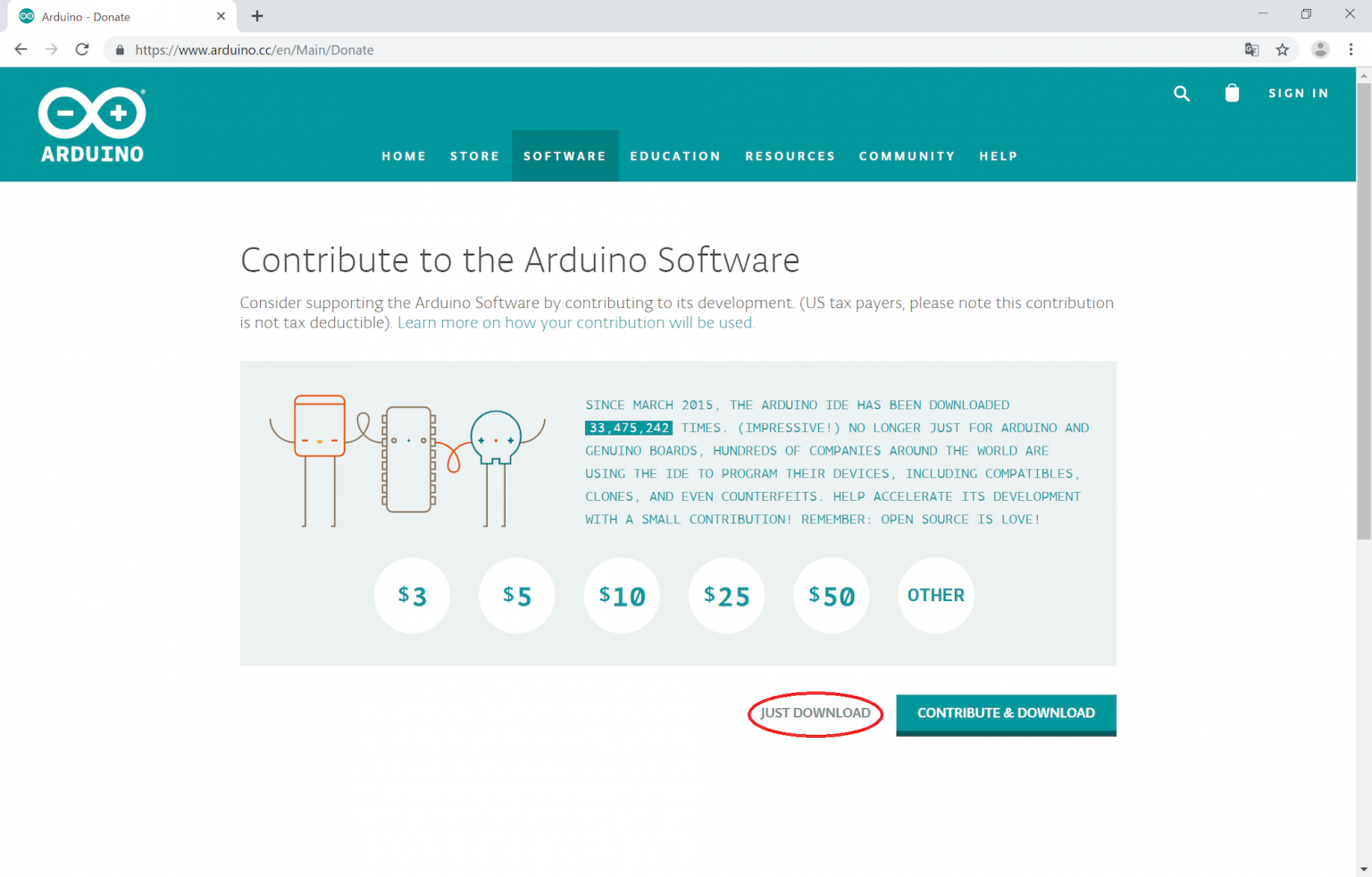The width and height of the screenshot is (1372, 877).
Task: Open the contribution usage Learn more link
Action: pos(575,322)
